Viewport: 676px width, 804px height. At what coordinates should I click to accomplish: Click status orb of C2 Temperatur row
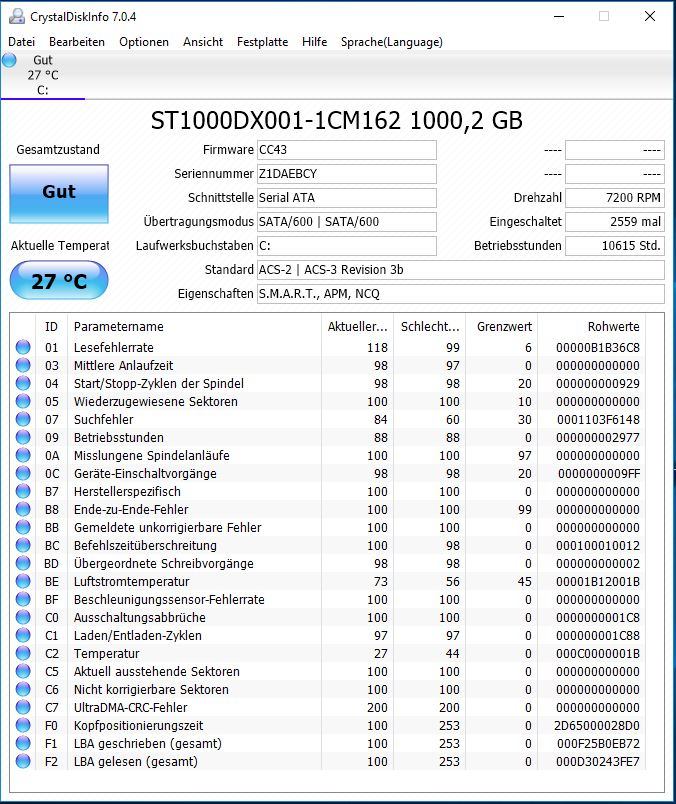(x=23, y=653)
